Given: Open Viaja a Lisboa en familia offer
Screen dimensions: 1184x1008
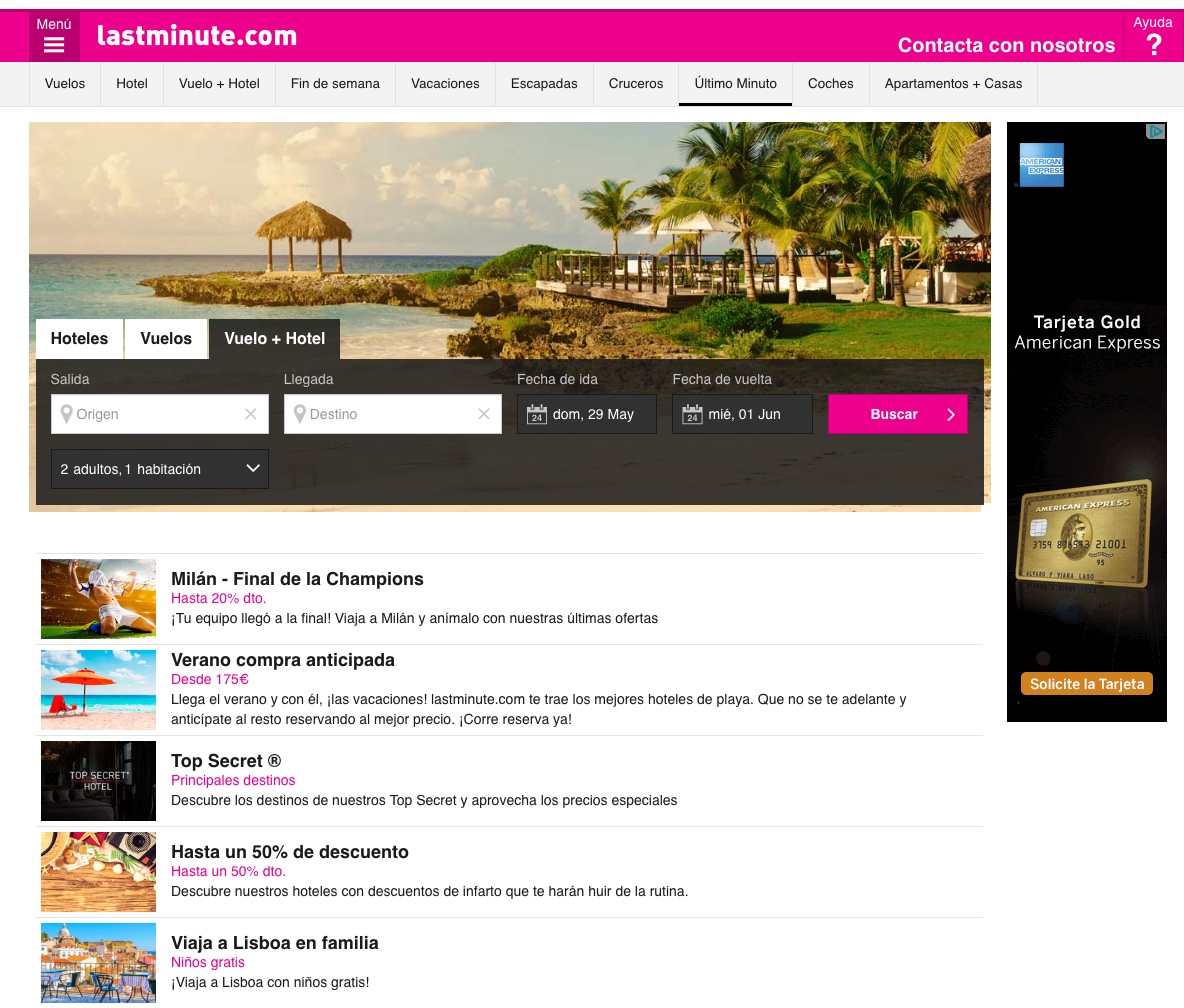Looking at the screenshot, I should click(x=275, y=943).
